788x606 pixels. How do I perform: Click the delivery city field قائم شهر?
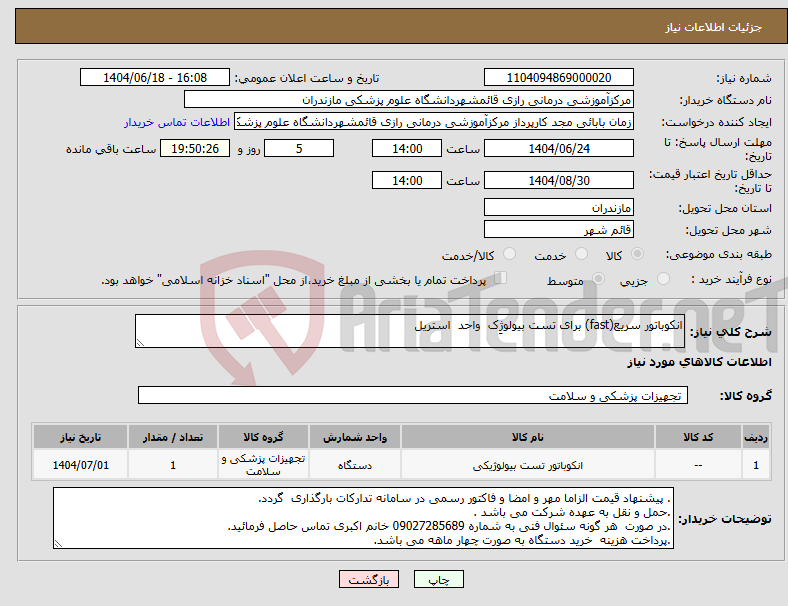click(x=559, y=230)
